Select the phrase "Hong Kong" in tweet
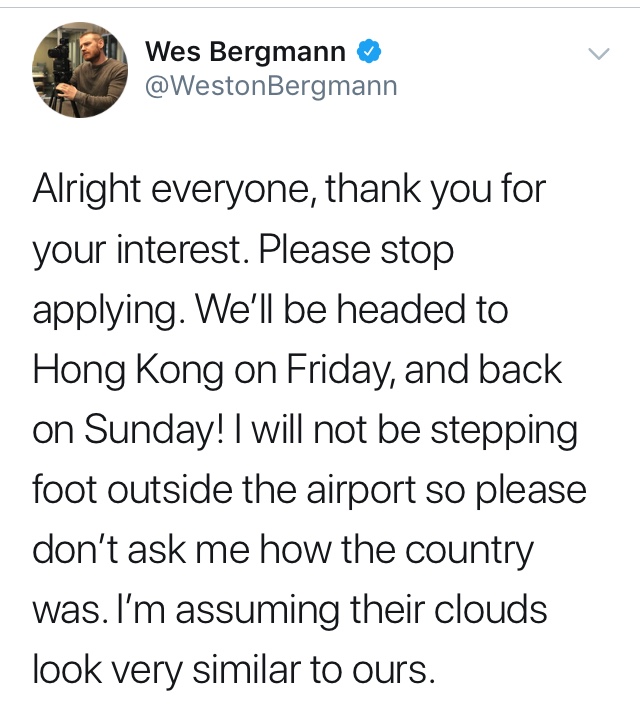Screen dimensions: 640x719 click(x=128, y=370)
